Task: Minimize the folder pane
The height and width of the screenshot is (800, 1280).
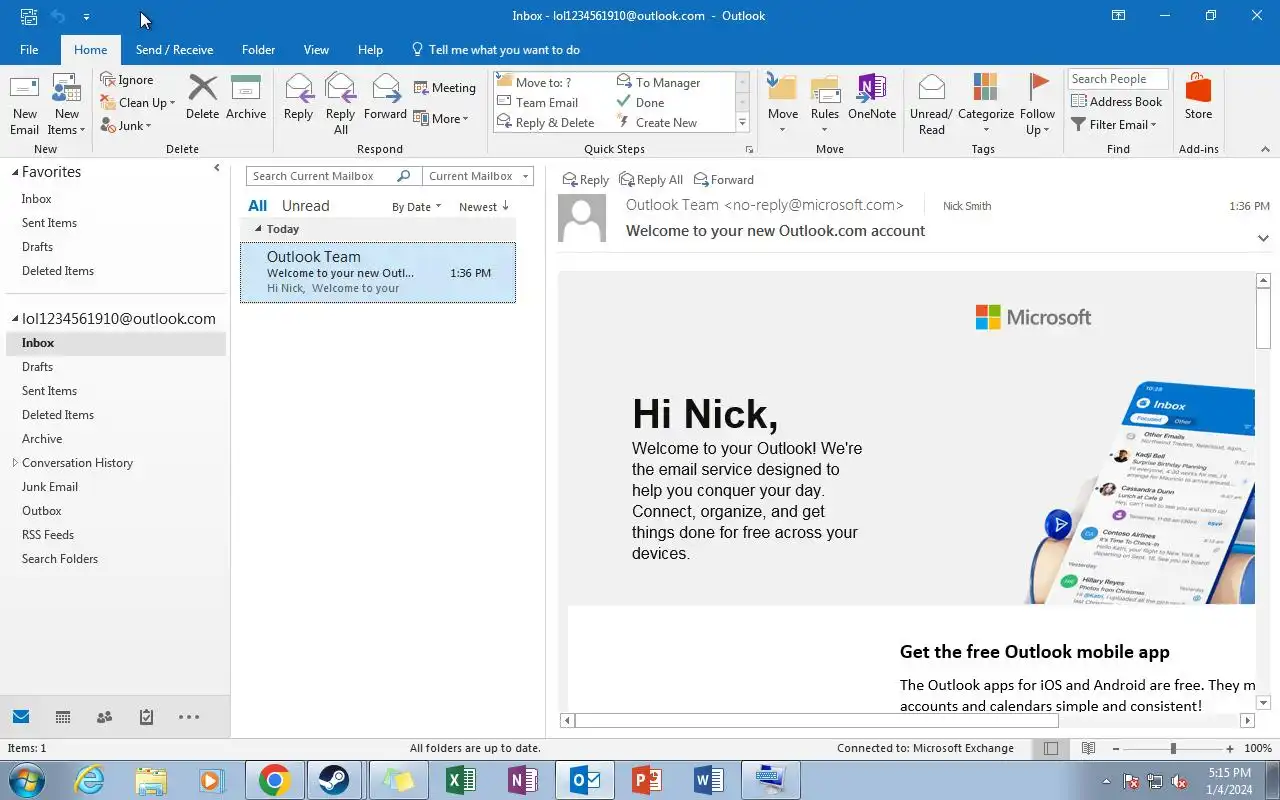Action: click(217, 168)
